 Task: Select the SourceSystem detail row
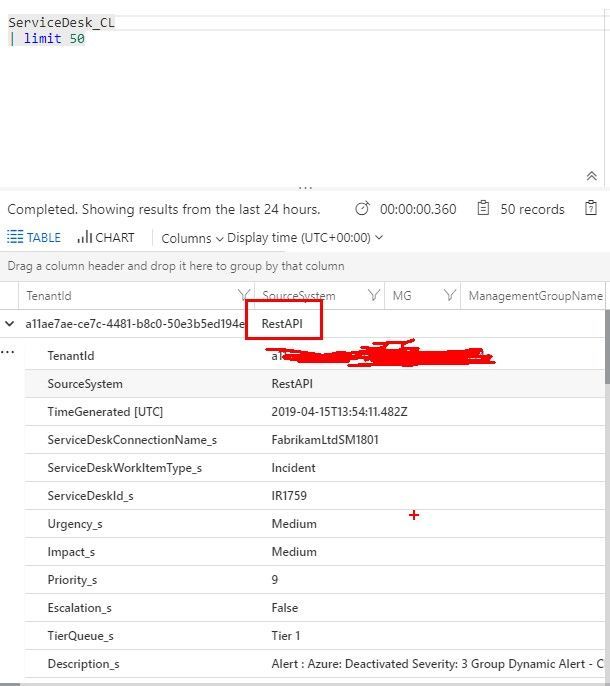[314, 384]
